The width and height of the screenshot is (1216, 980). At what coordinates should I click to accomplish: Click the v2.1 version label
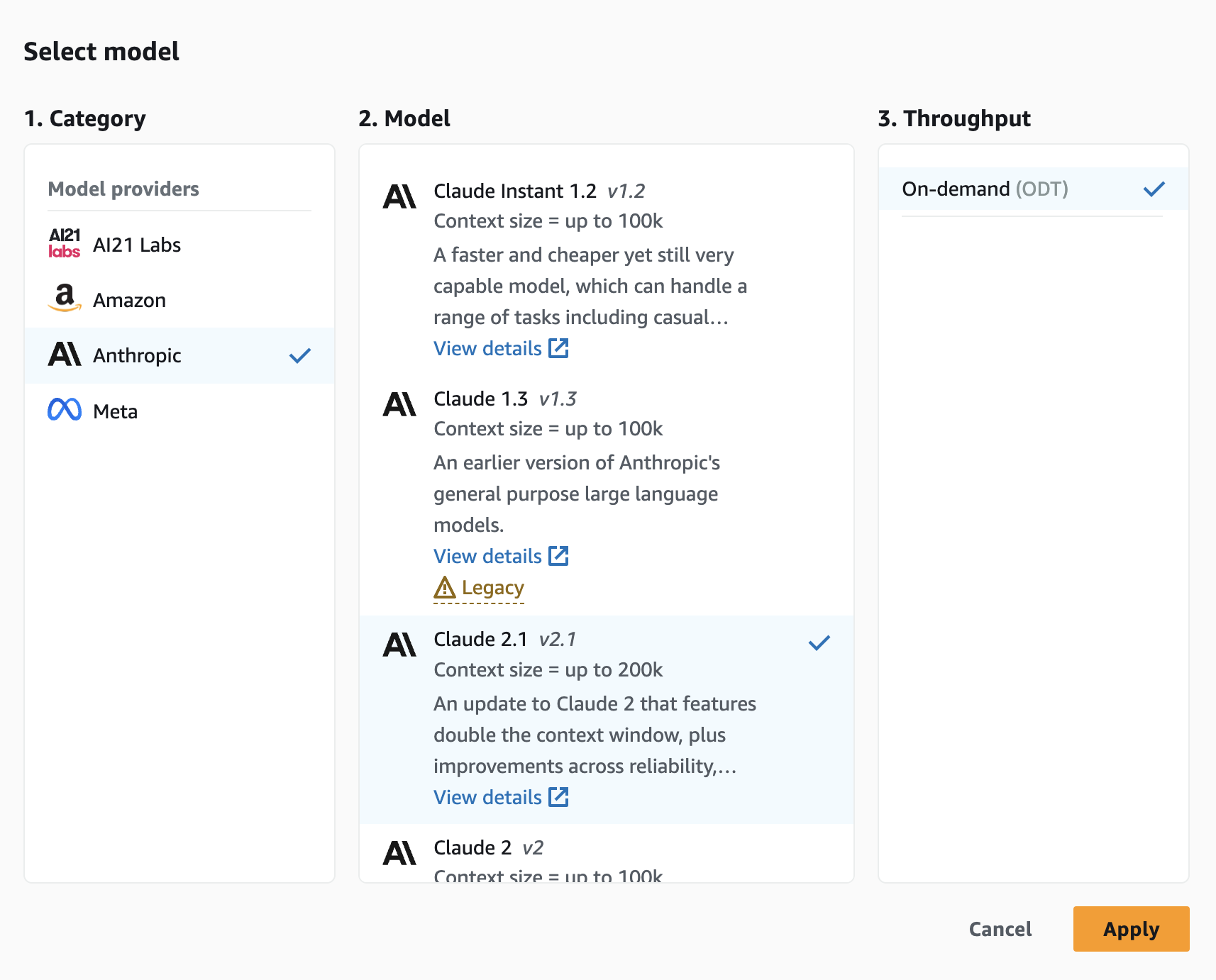(x=558, y=639)
